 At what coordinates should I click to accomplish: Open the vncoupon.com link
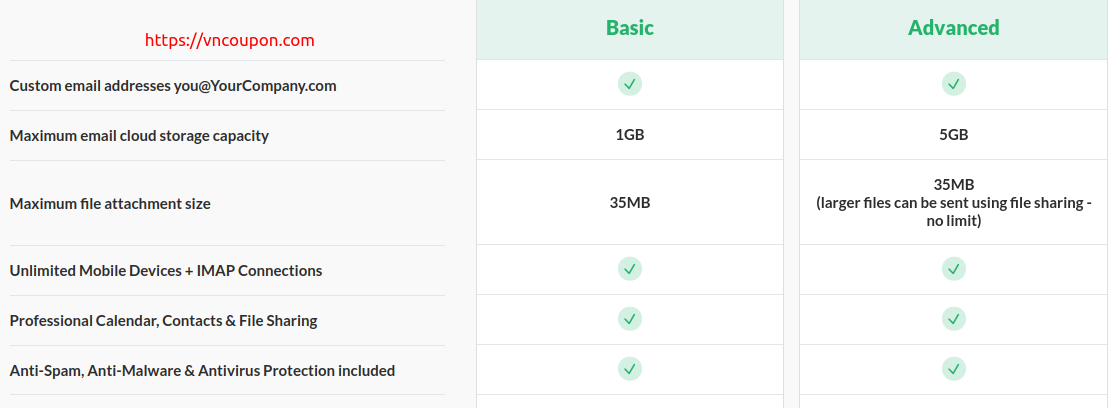pyautogui.click(x=230, y=40)
